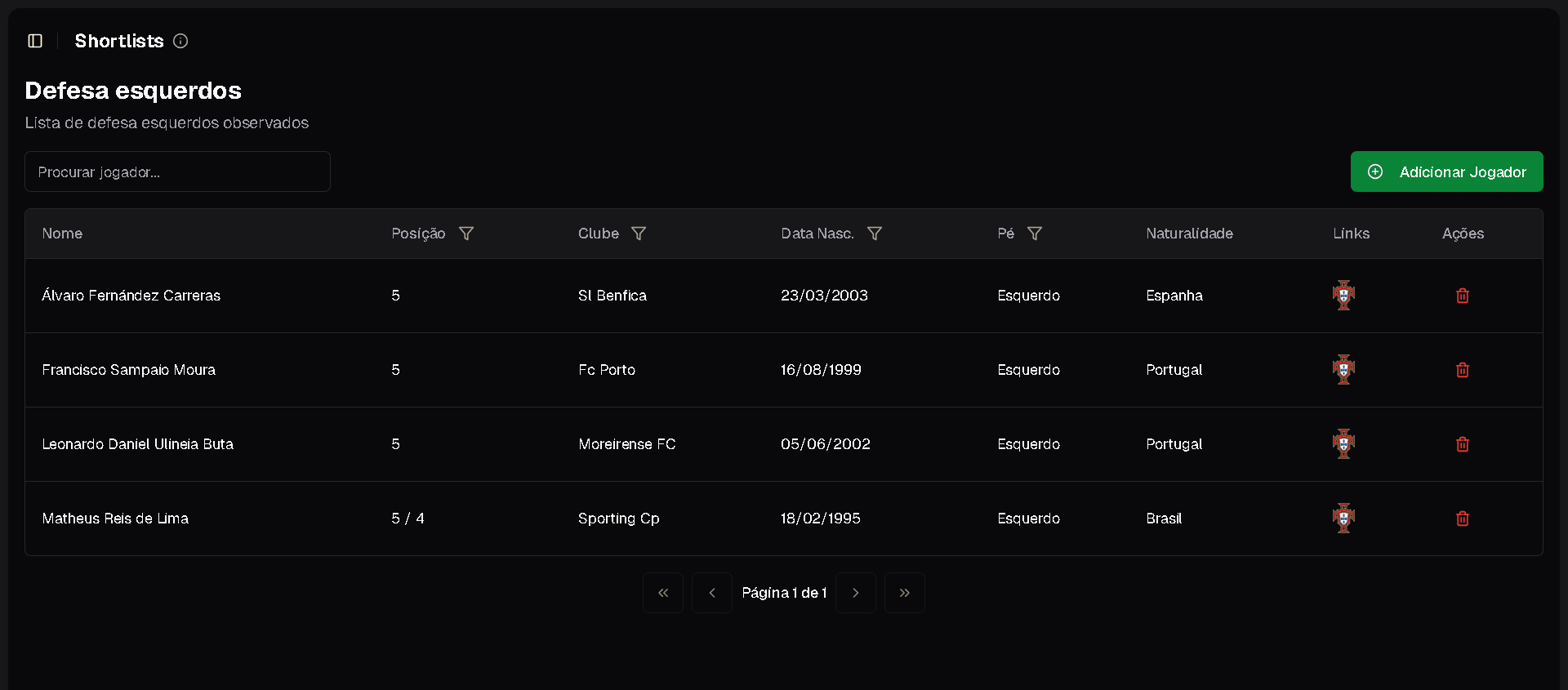Focus the Procurar jogador search field
Screen dimensions: 1568x690
click(177, 171)
